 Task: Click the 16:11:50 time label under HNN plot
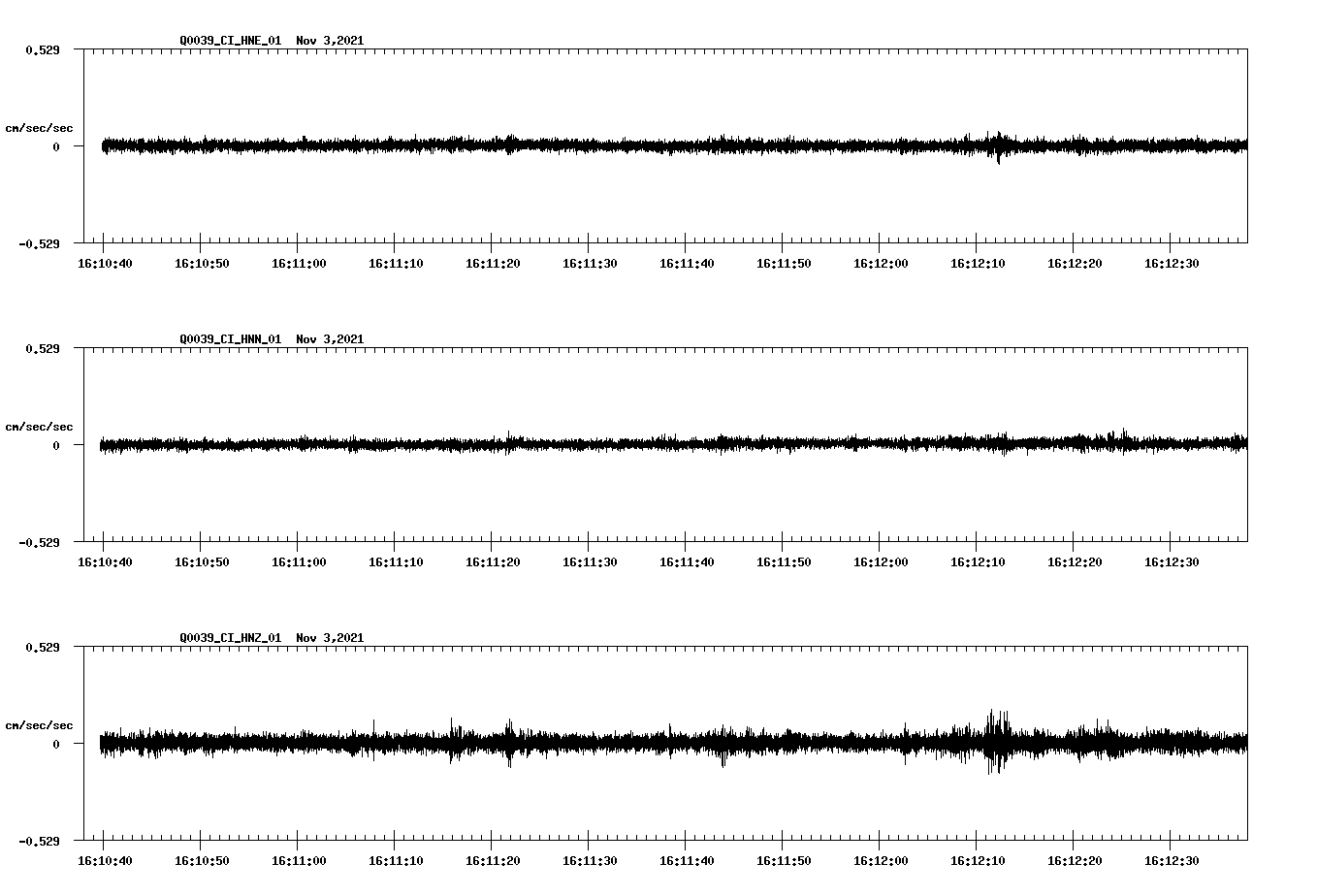[784, 562]
